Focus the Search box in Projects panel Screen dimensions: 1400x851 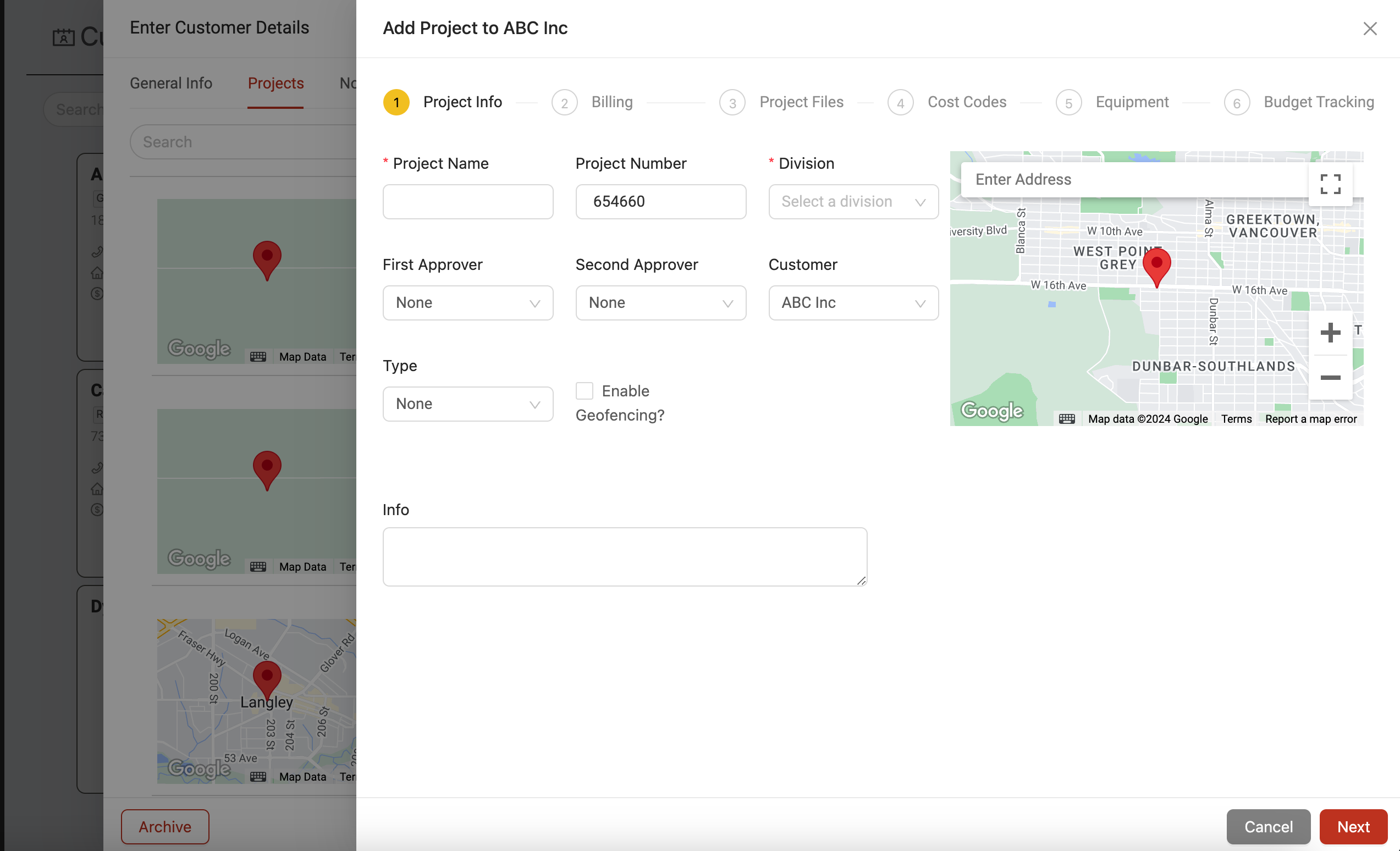pyautogui.click(x=243, y=142)
